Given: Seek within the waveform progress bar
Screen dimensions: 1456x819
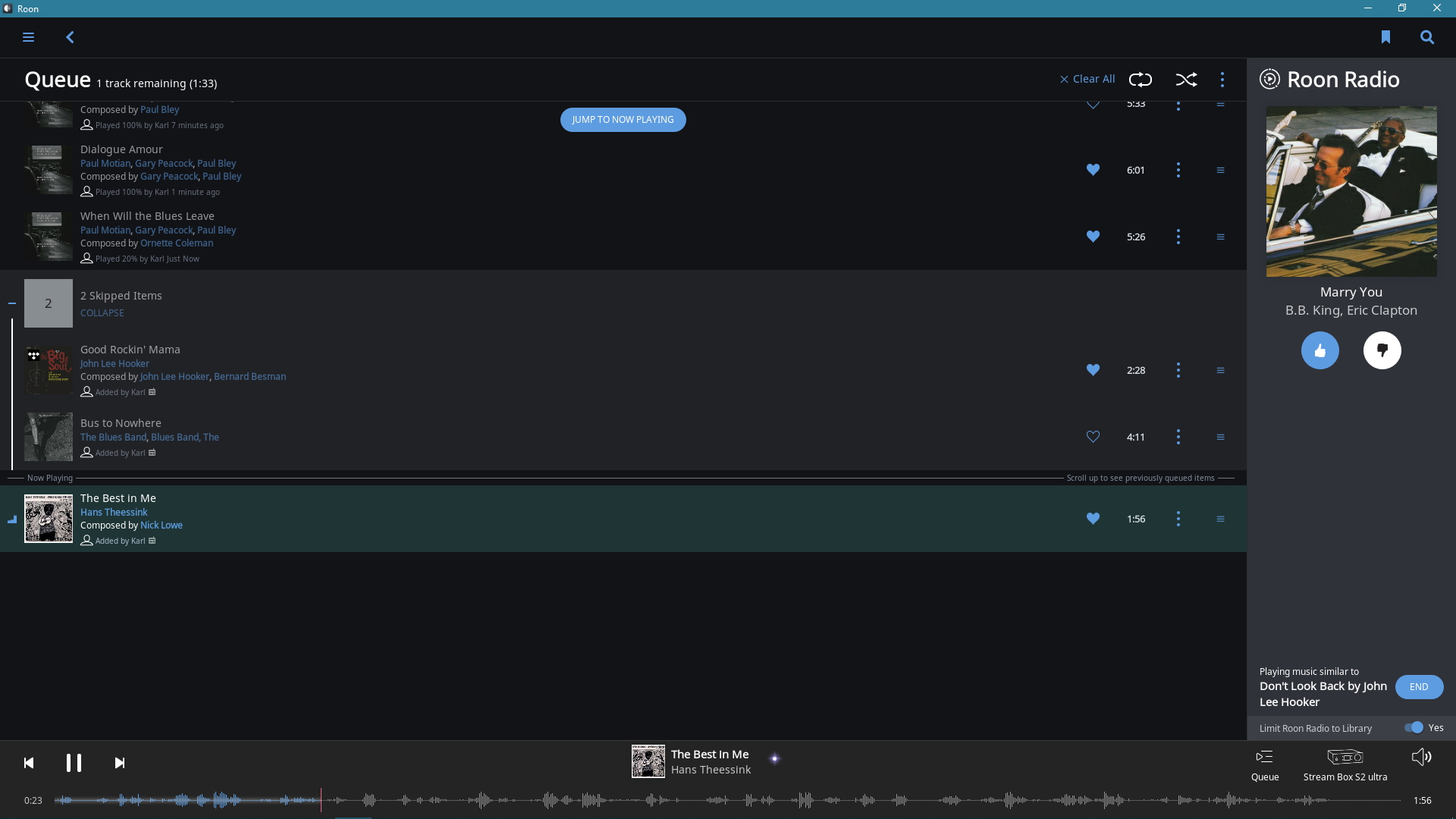Looking at the screenshot, I should coord(728,800).
